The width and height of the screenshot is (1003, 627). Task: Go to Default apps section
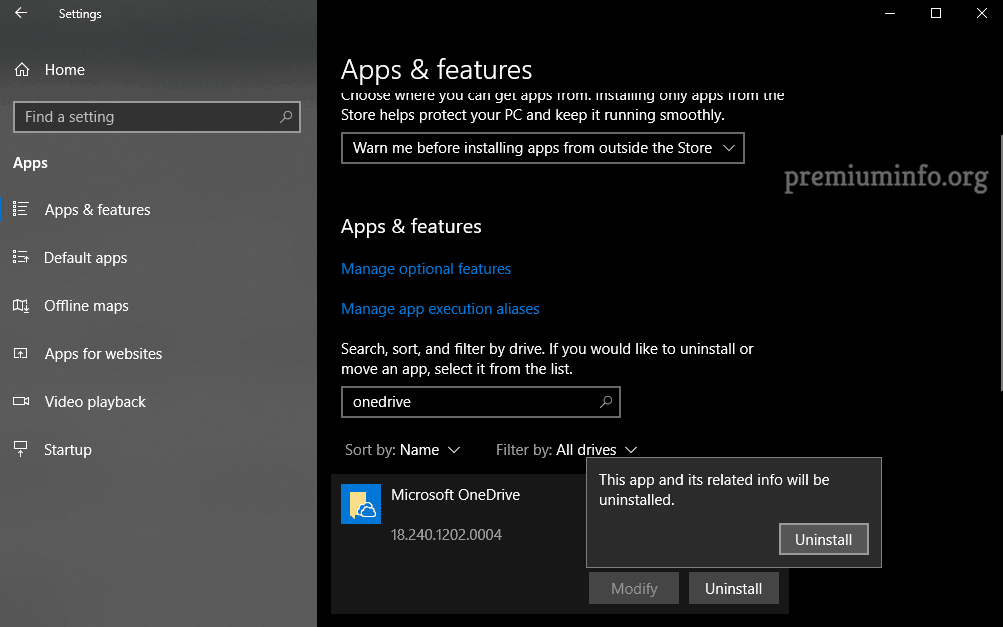(85, 258)
